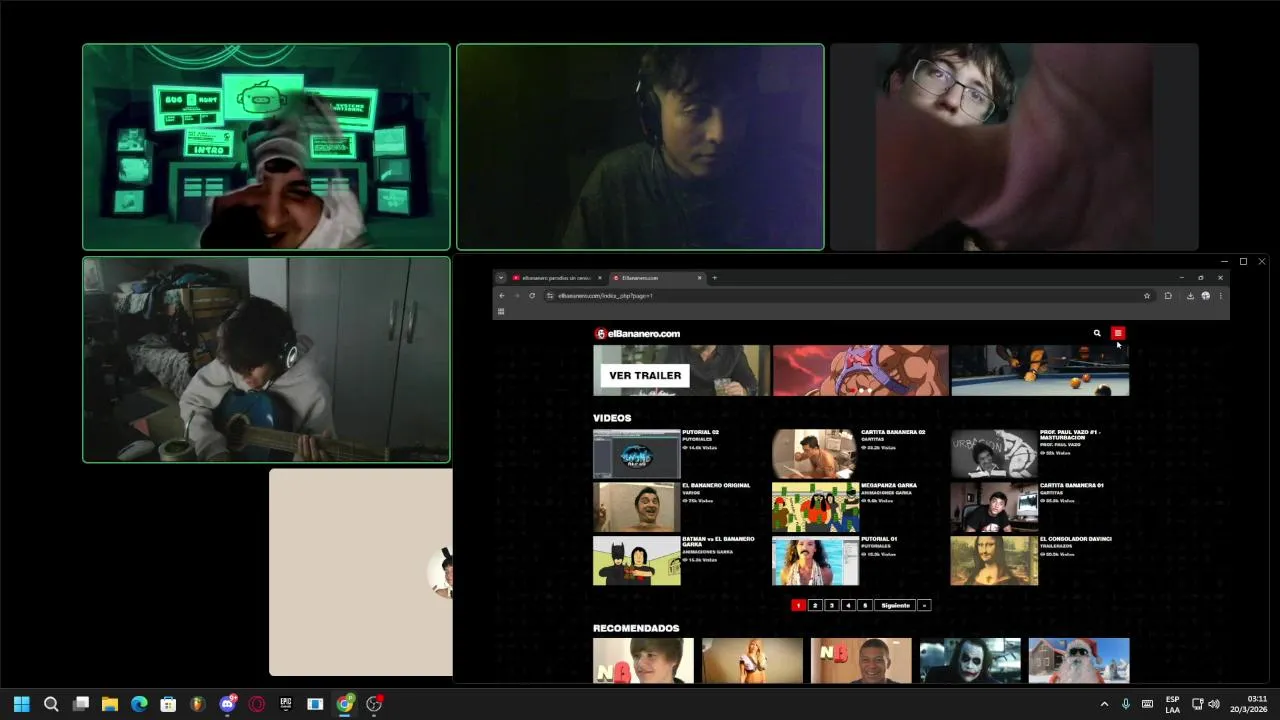Image resolution: width=1280 pixels, height=720 pixels.
Task: Close the YouTube elbananero parodias tab
Action: tap(600, 278)
